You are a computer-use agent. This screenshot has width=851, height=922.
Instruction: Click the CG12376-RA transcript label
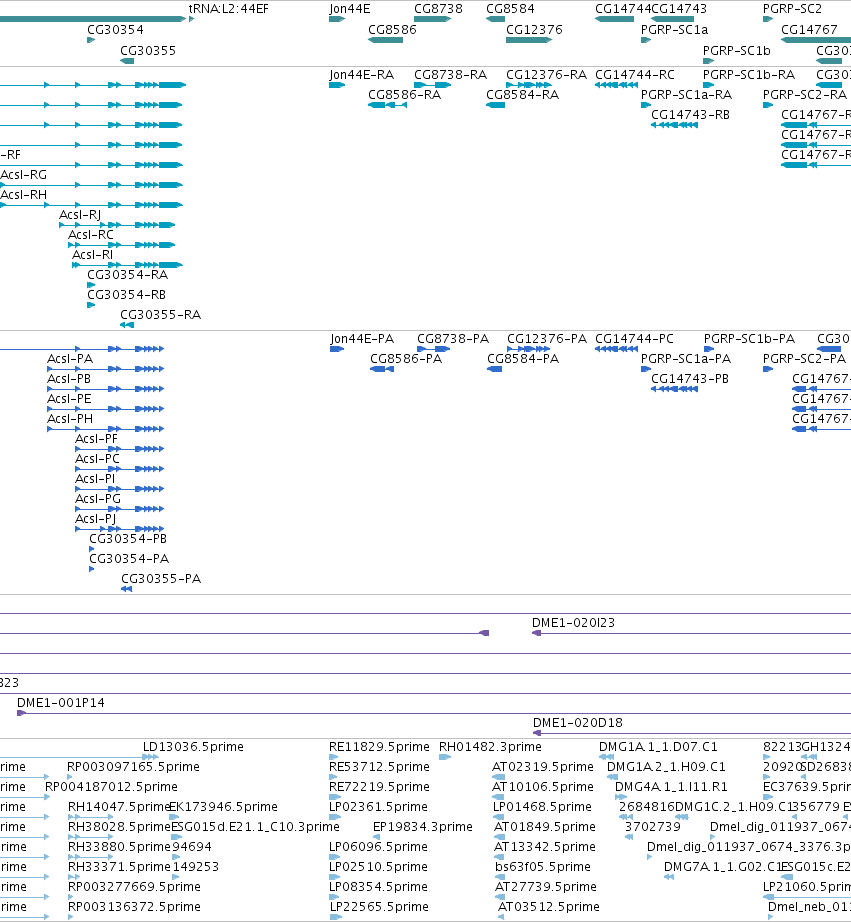546,75
